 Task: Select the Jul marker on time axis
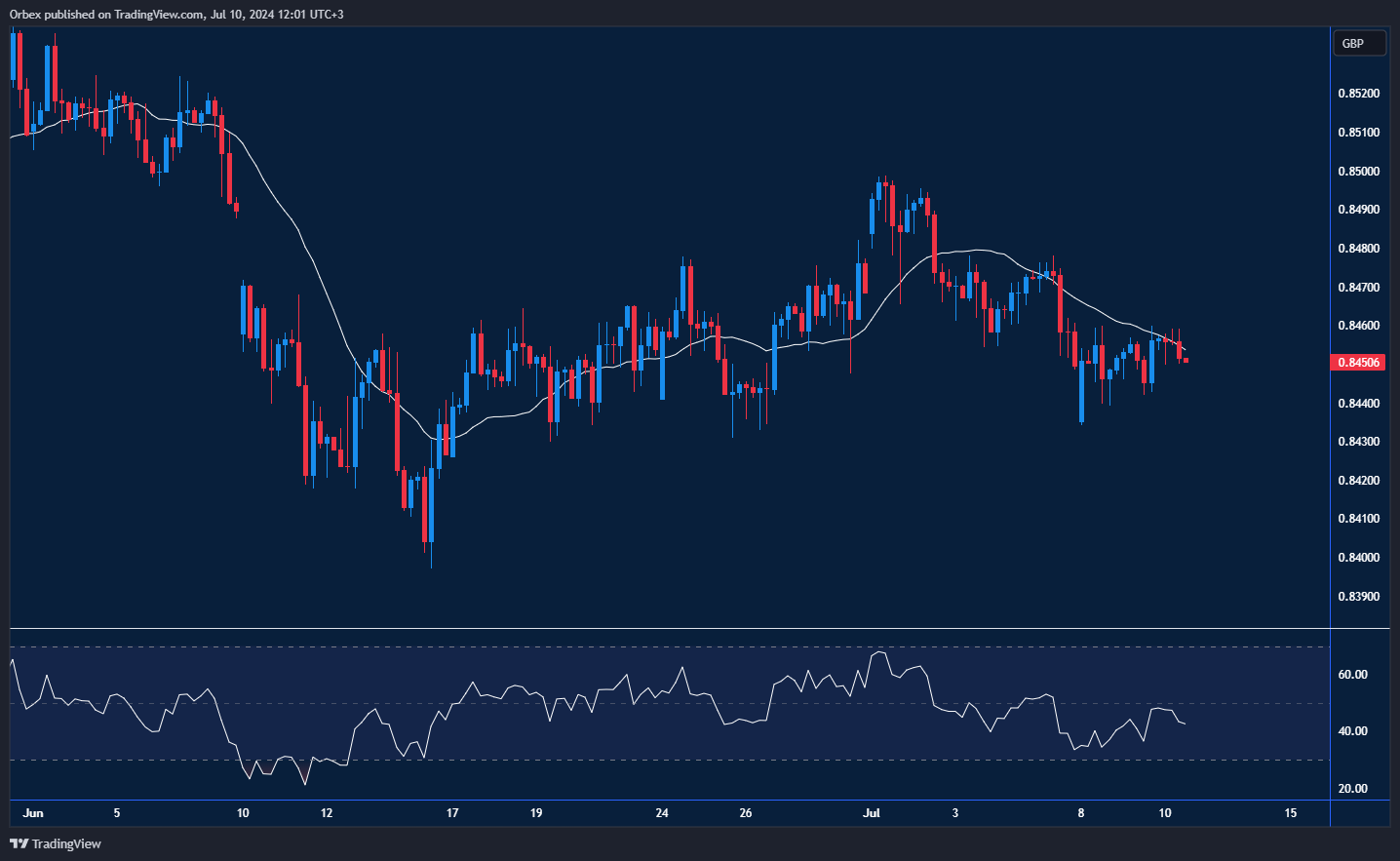872,813
